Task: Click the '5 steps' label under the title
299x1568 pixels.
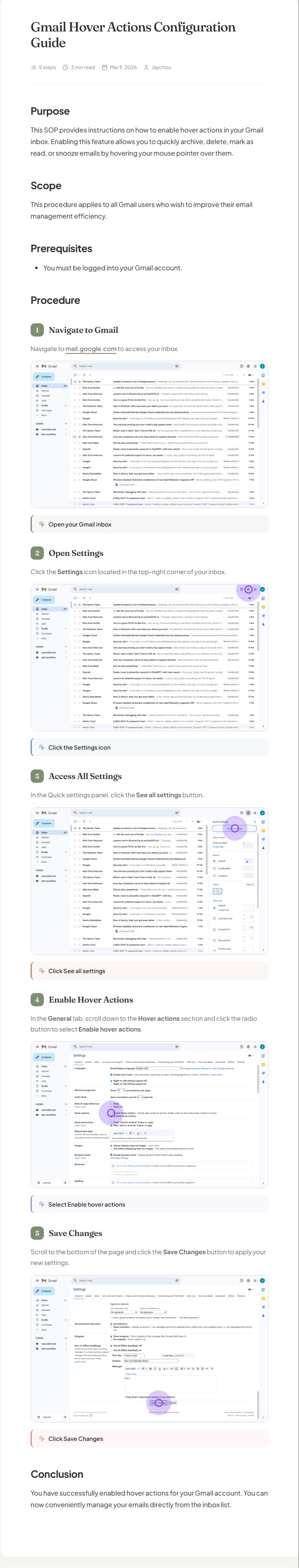Action: (48, 67)
